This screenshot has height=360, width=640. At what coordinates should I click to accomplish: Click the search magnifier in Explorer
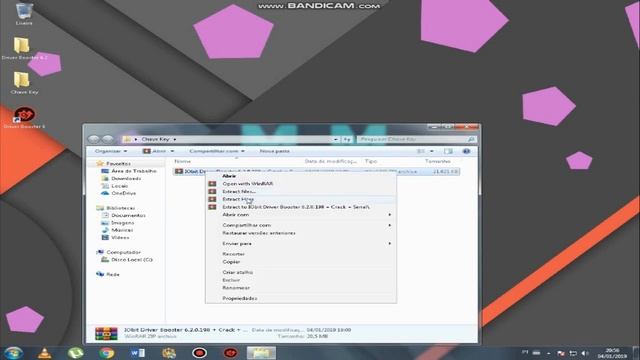[x=471, y=139]
